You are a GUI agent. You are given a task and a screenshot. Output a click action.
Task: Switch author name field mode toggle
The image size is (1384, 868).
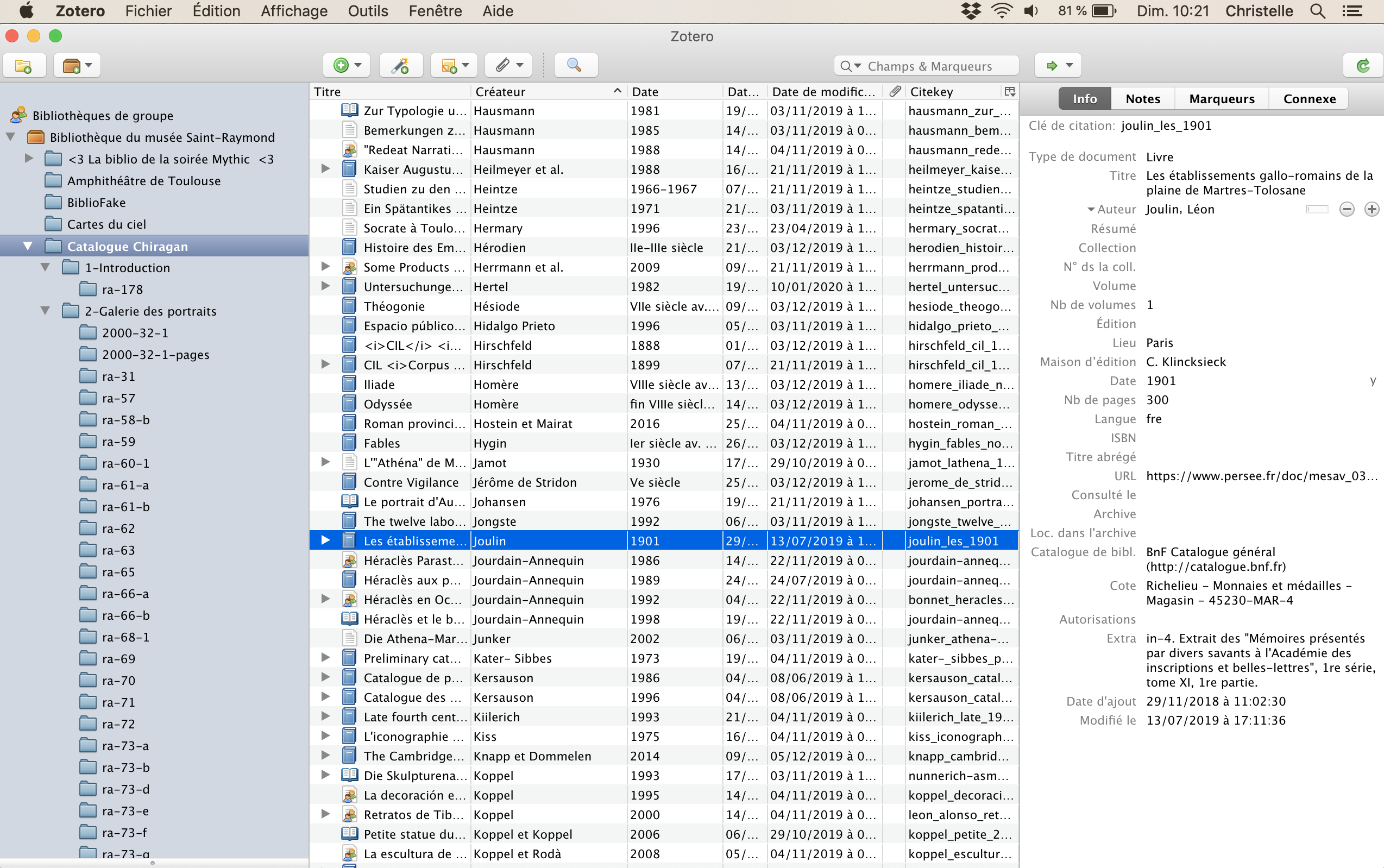[1317, 209]
